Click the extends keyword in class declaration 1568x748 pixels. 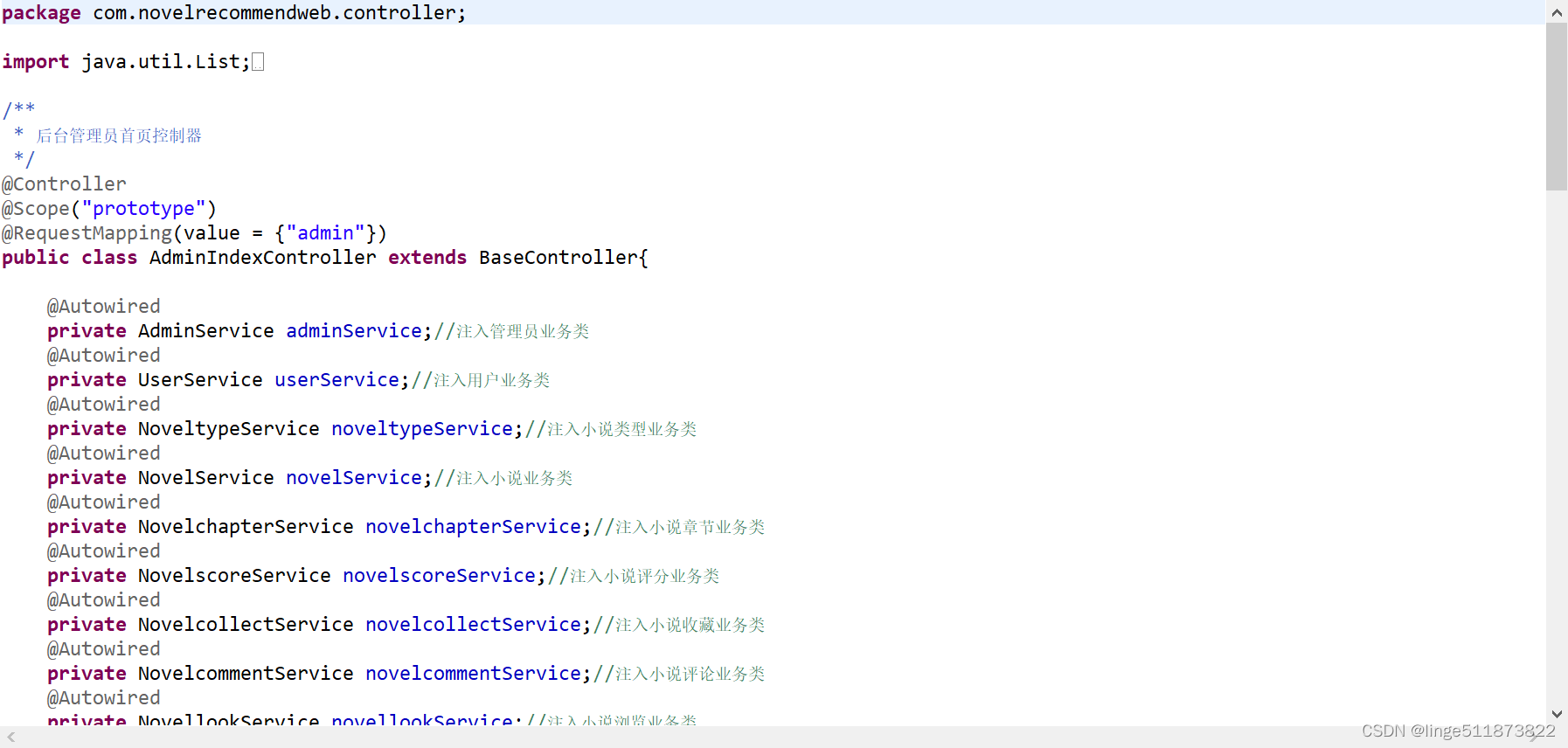click(427, 258)
